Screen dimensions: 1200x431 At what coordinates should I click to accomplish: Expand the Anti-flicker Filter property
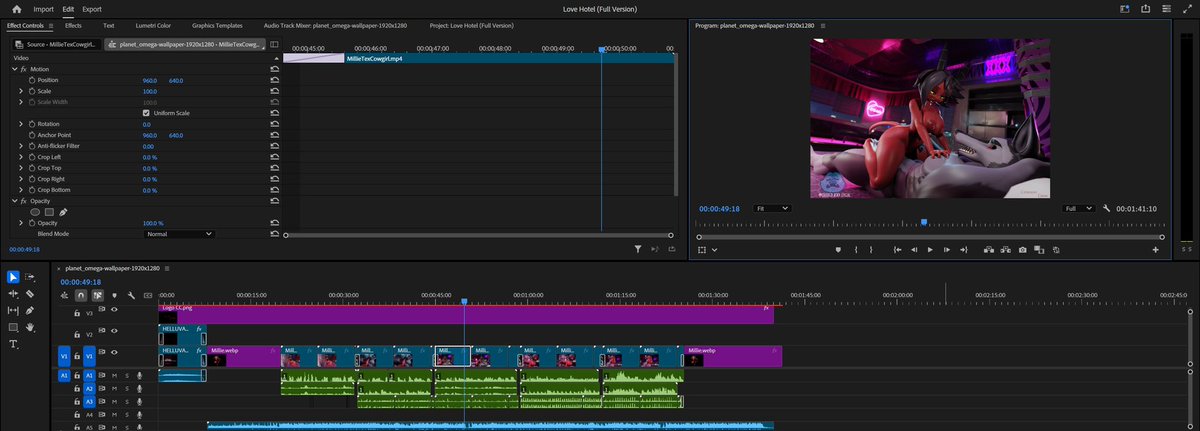pyautogui.click(x=21, y=146)
